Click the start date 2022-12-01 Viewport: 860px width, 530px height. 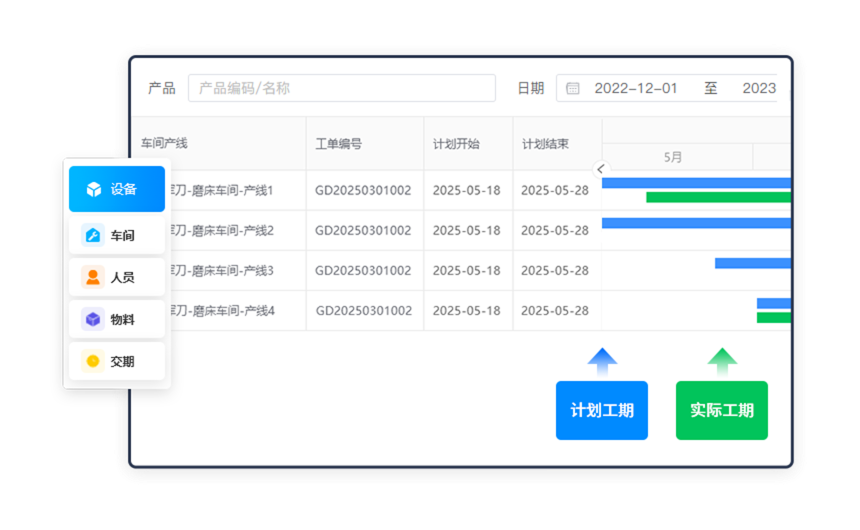(636, 88)
